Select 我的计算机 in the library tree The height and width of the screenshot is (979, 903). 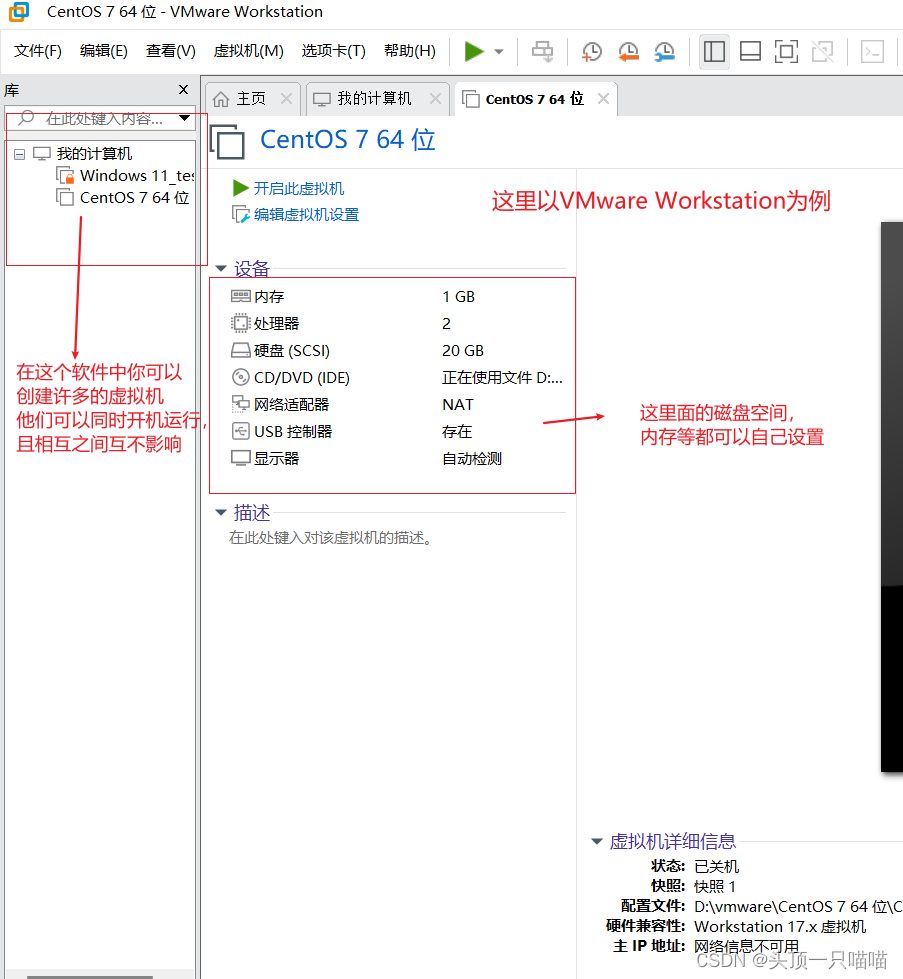(94, 154)
